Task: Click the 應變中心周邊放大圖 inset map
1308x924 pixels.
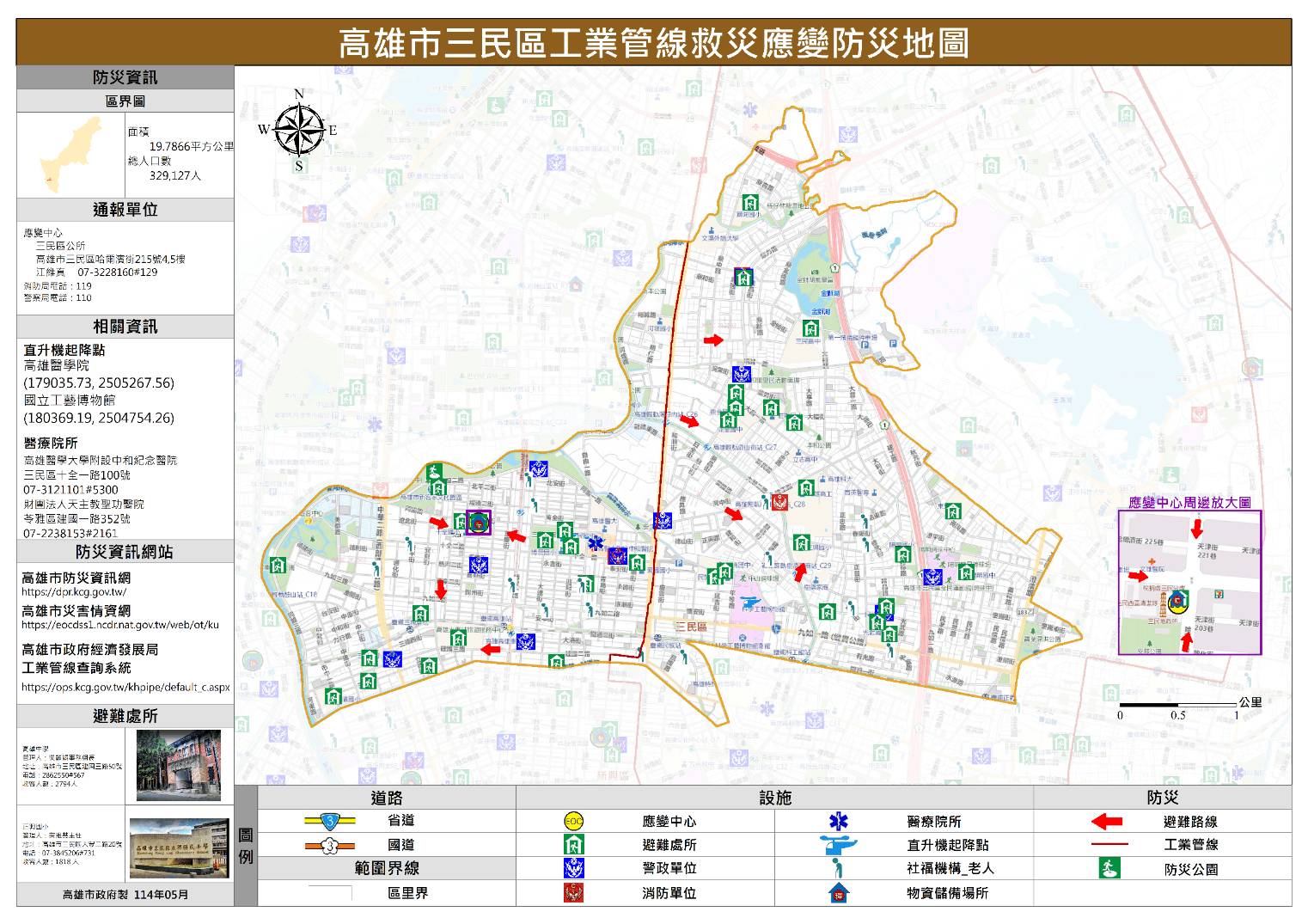Action: pos(1189,583)
